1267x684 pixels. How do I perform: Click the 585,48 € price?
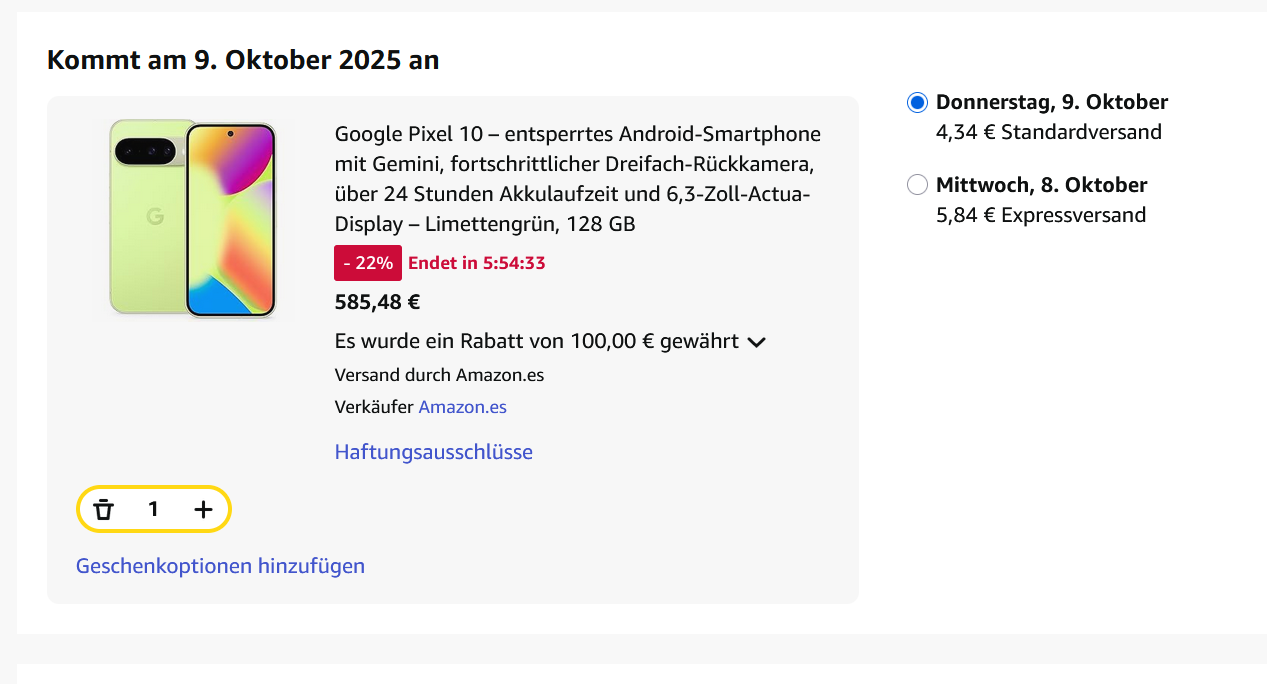377,302
